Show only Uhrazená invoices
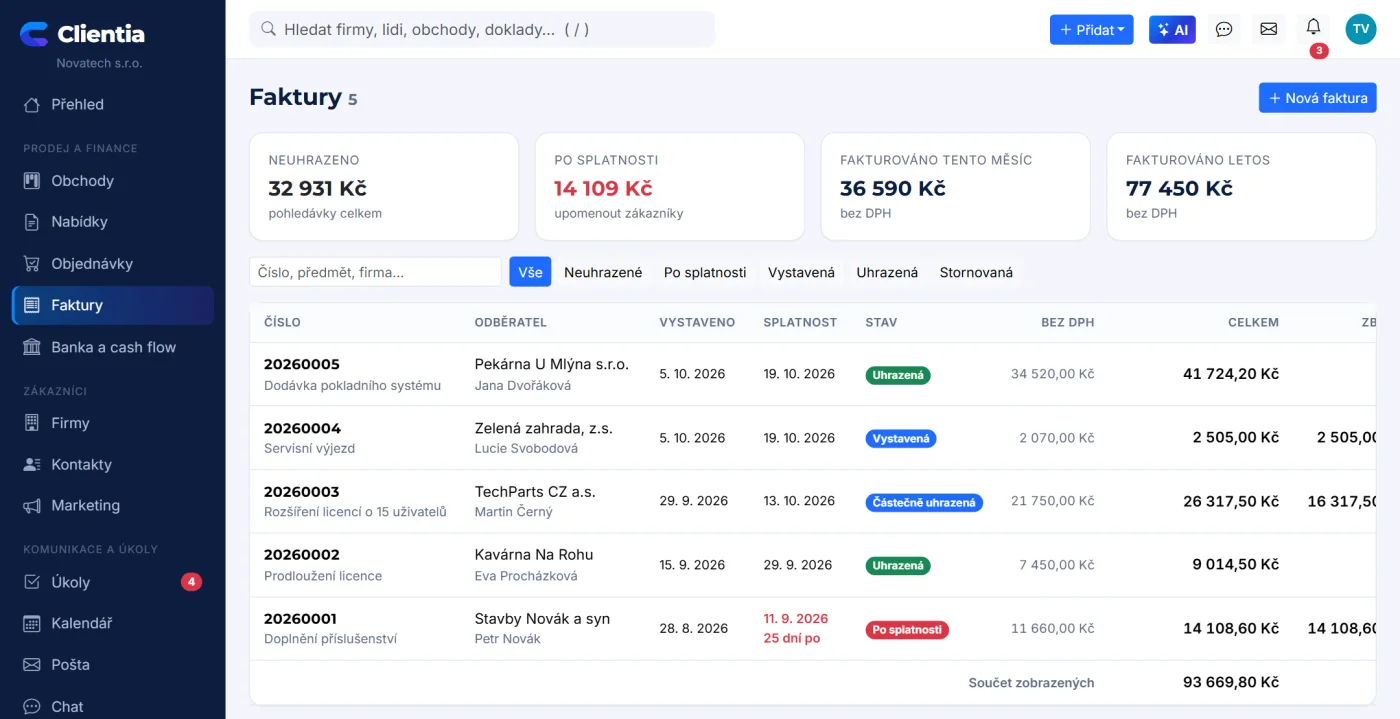The image size is (1400, 719). pos(887,272)
